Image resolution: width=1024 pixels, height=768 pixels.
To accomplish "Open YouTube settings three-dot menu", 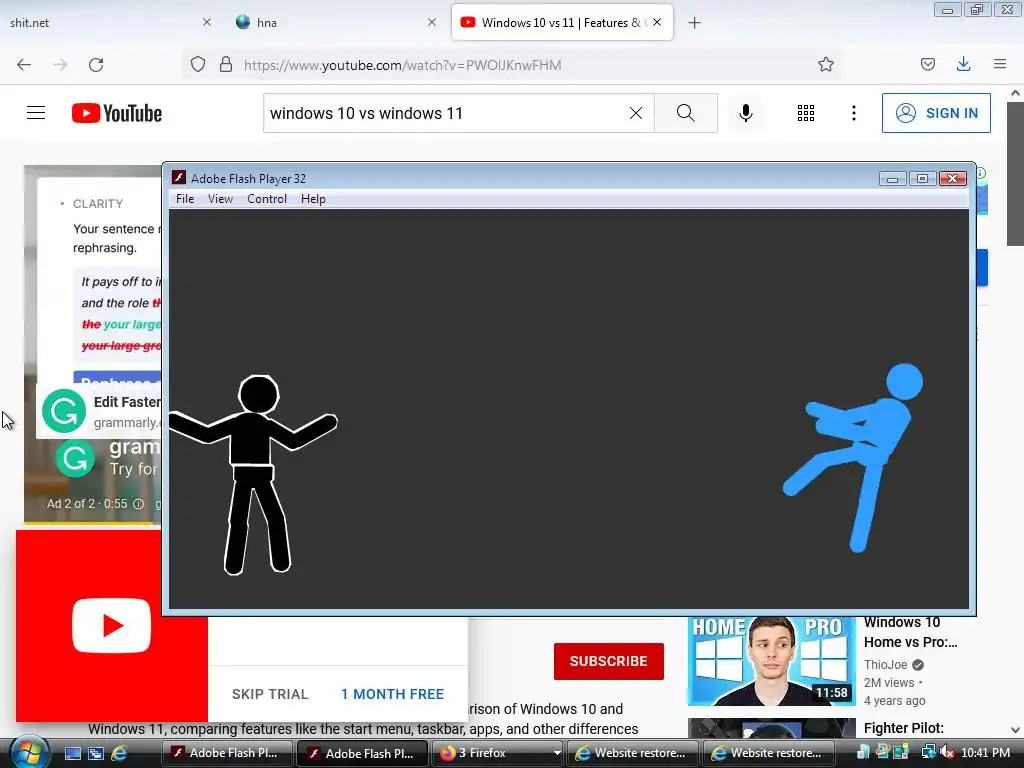I will pos(854,113).
